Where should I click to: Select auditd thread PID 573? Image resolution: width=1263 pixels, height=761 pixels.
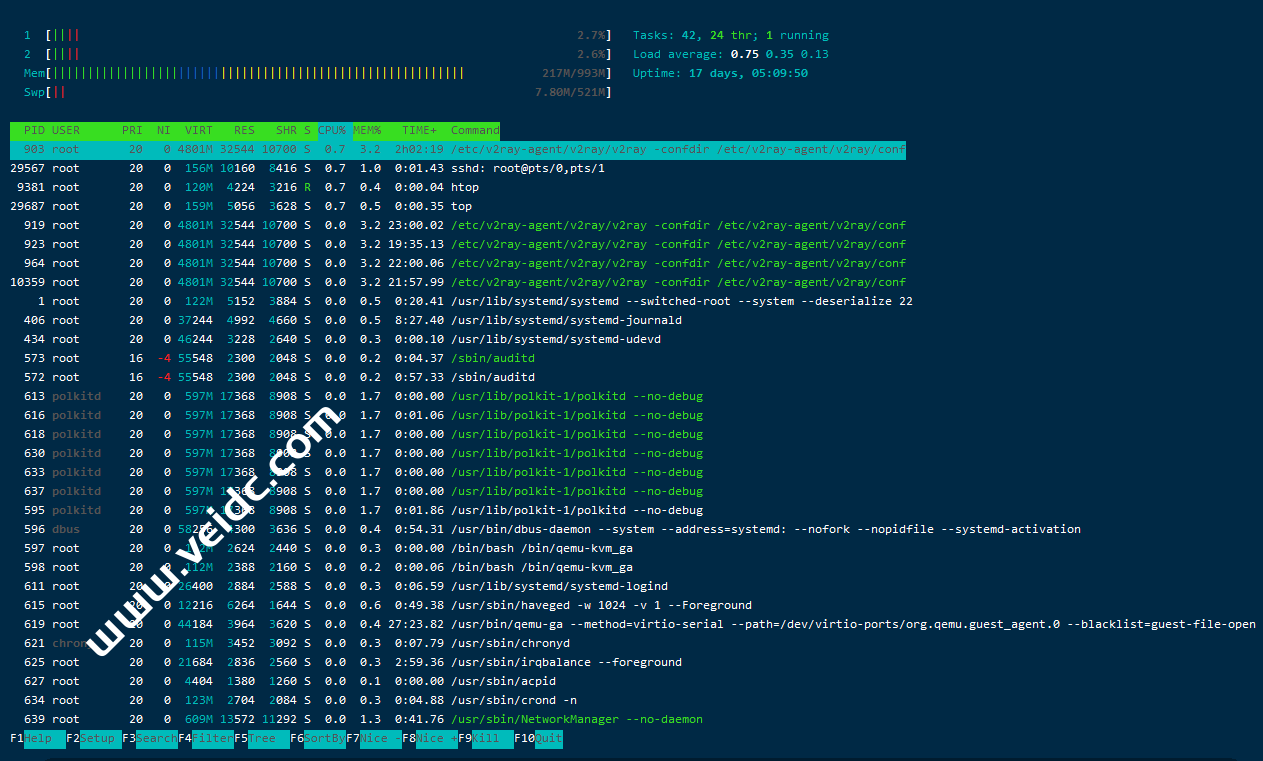click(273, 358)
